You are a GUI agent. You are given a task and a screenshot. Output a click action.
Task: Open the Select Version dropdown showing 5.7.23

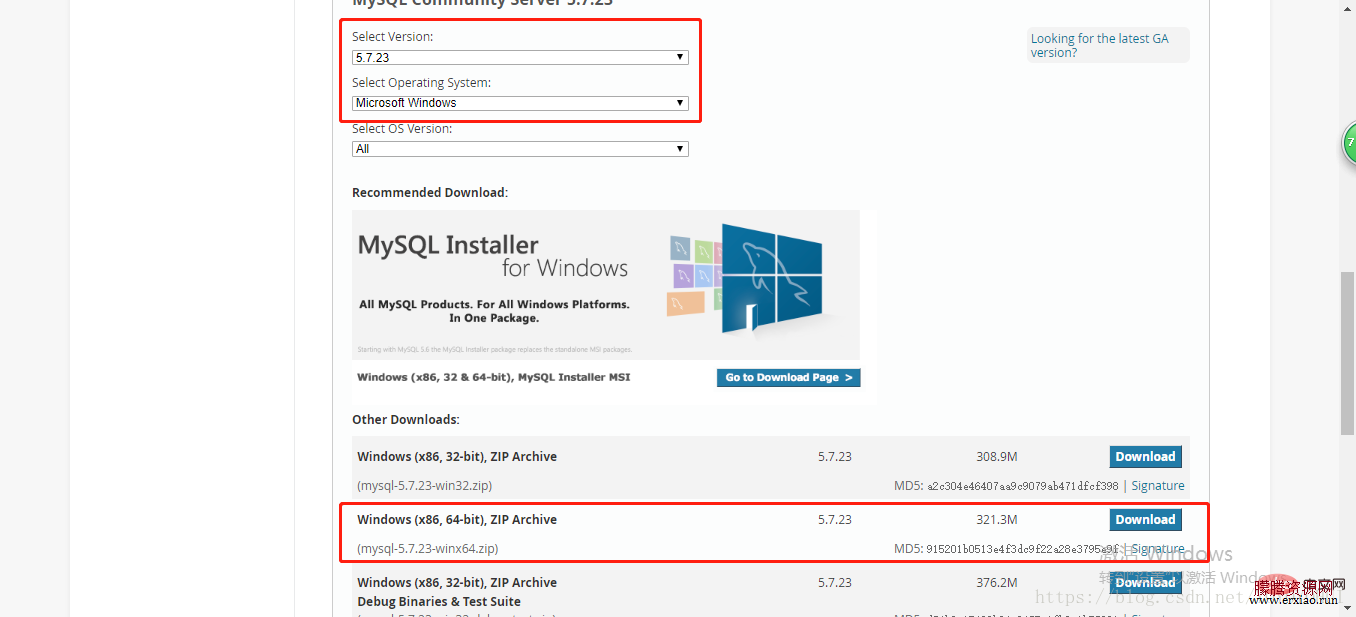(x=520, y=57)
